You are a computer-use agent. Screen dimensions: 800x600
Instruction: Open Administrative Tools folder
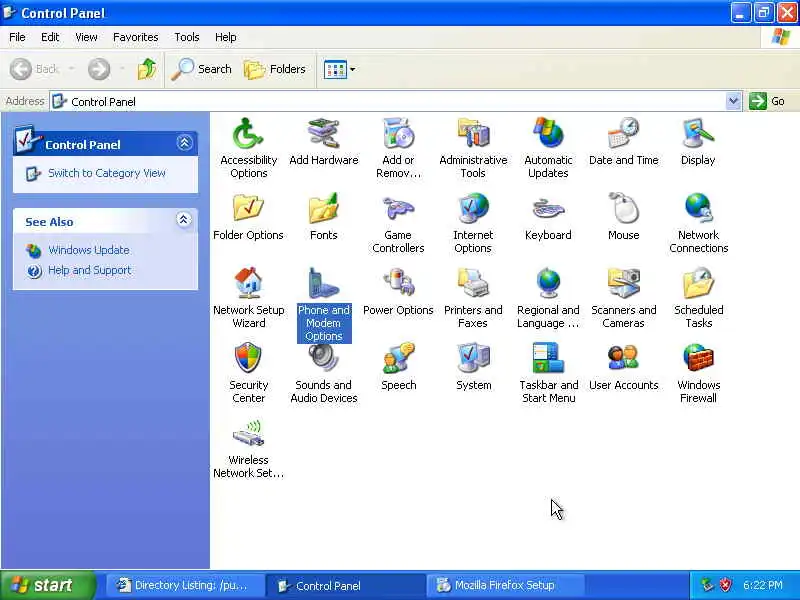click(x=473, y=148)
